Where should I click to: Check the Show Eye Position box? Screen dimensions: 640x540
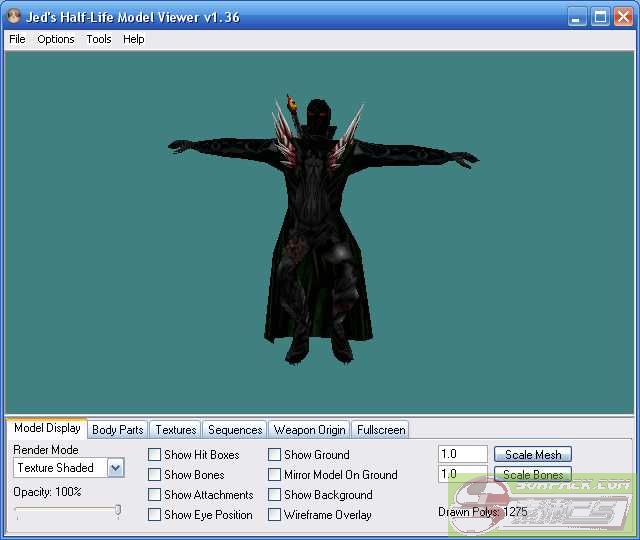pos(155,515)
